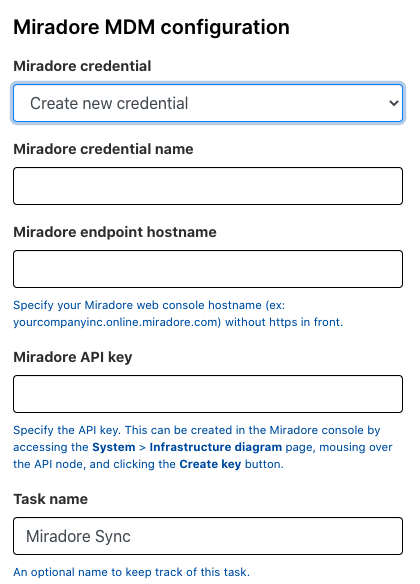
Task: Click the Miradore credential label
Action: [x=82, y=66]
